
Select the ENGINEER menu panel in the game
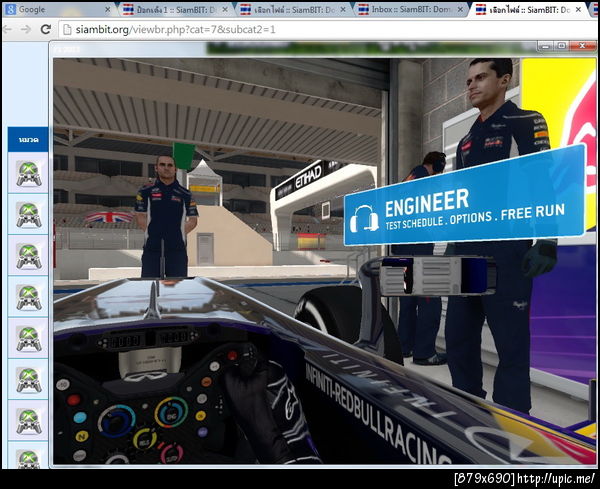[x=465, y=196]
